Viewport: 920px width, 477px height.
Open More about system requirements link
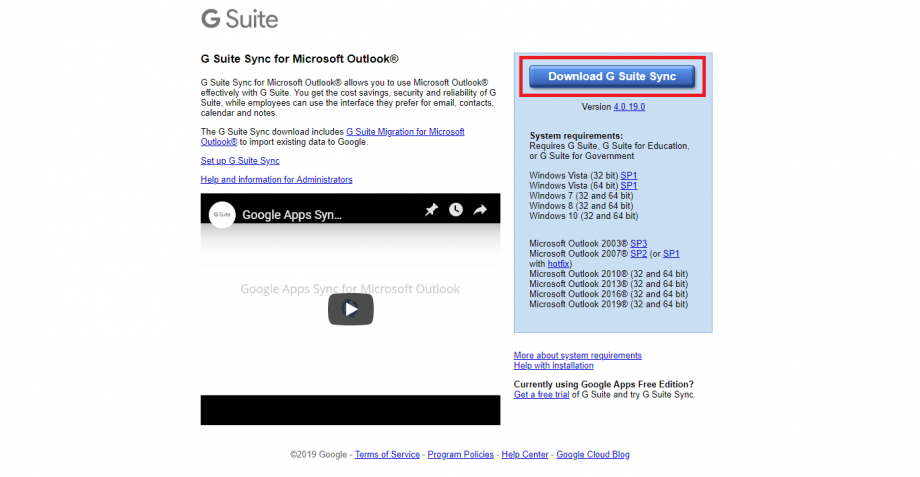click(x=578, y=356)
